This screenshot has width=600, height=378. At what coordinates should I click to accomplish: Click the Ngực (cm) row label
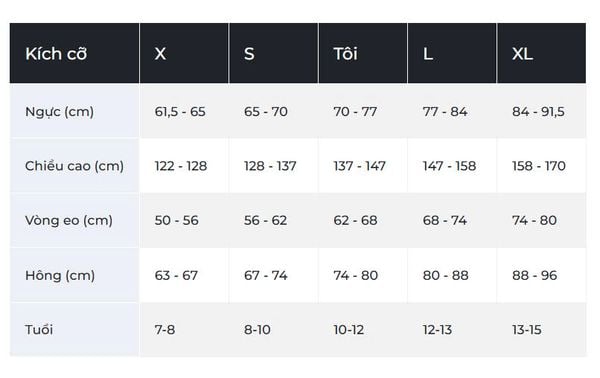[x=59, y=112]
